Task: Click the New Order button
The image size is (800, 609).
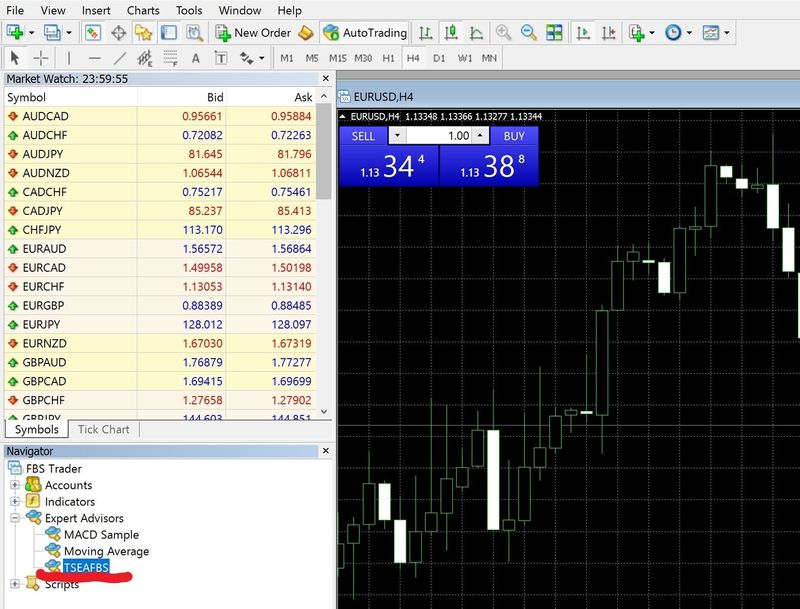Action: click(252, 33)
